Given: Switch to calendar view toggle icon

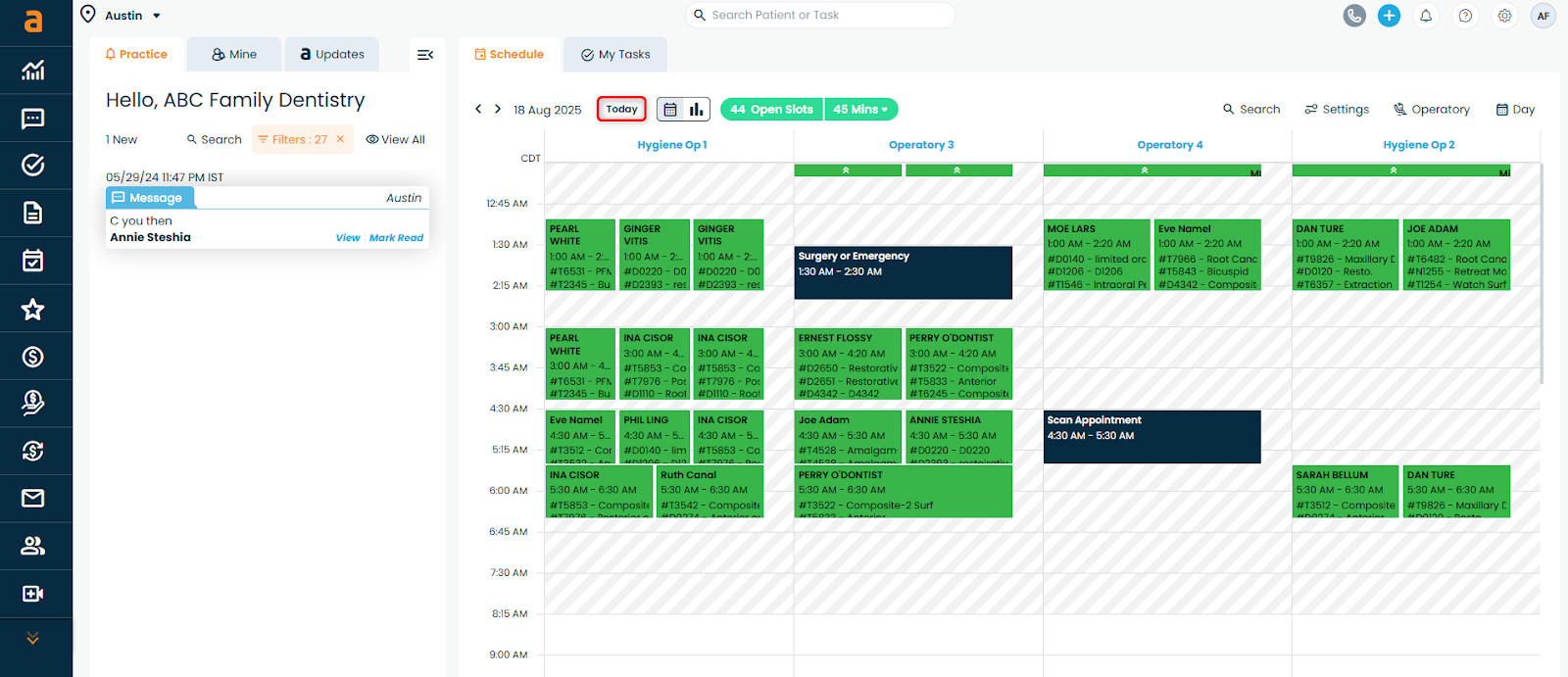Looking at the screenshot, I should (x=670, y=110).
